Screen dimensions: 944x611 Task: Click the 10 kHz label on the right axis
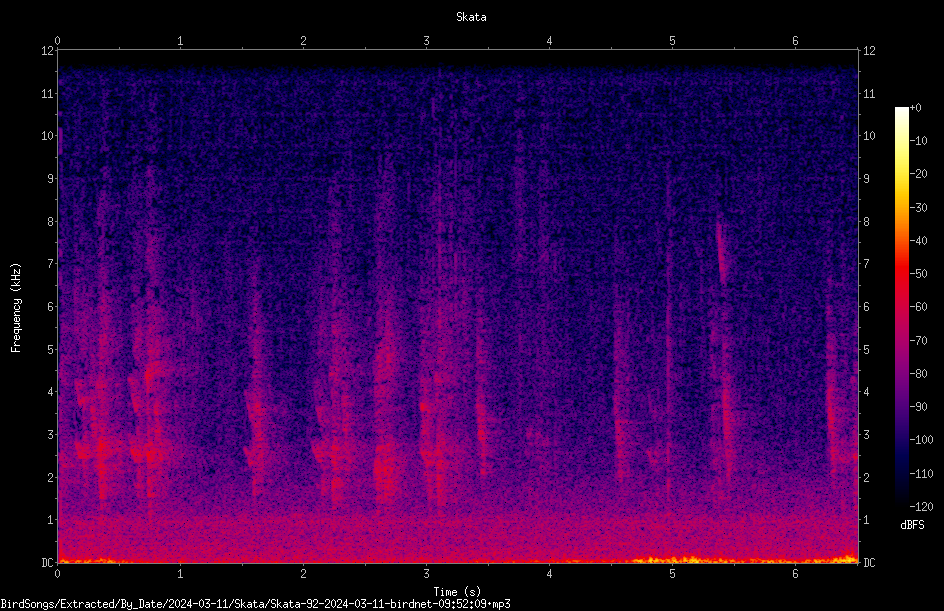869,136
